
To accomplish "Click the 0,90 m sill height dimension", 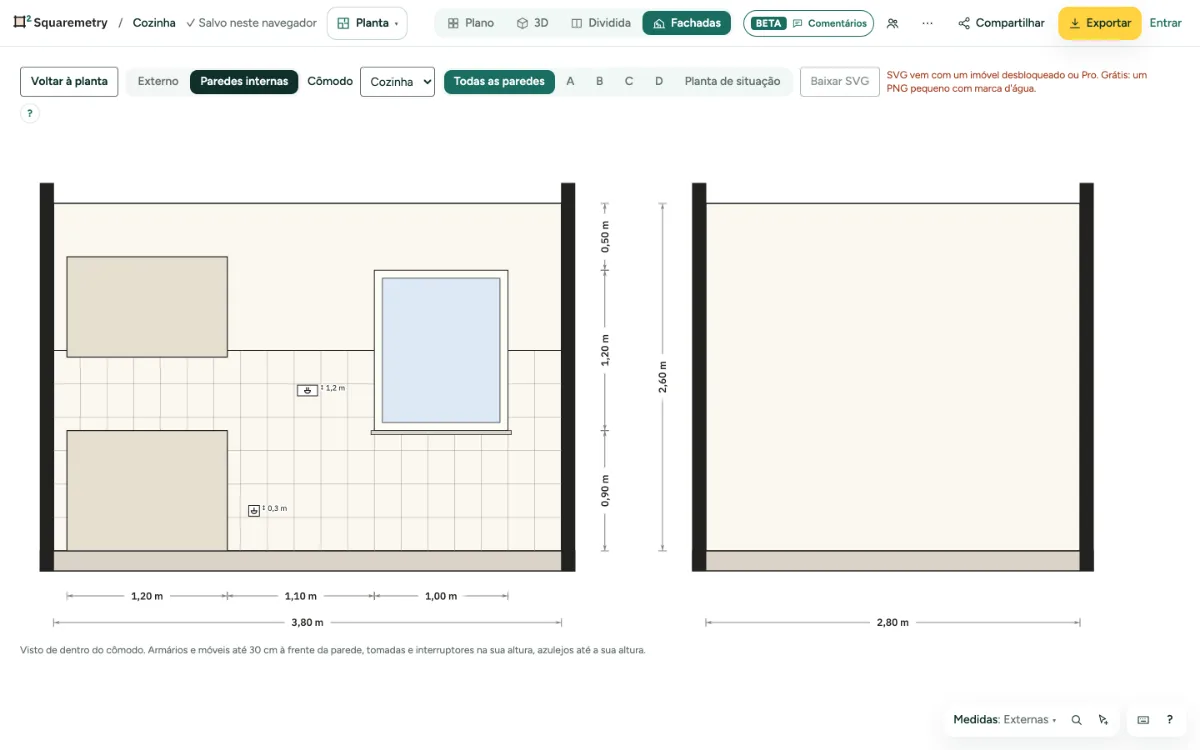I will 605,490.
